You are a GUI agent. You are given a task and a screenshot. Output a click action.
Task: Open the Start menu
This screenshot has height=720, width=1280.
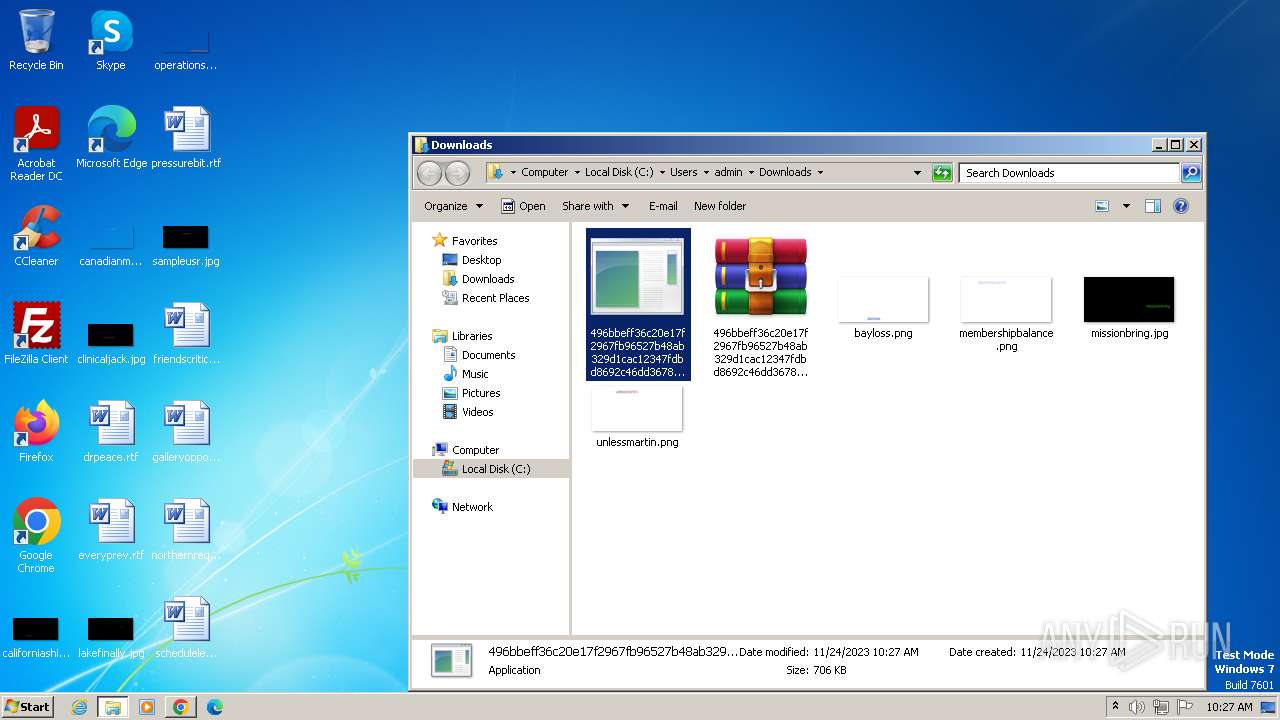(x=27, y=706)
